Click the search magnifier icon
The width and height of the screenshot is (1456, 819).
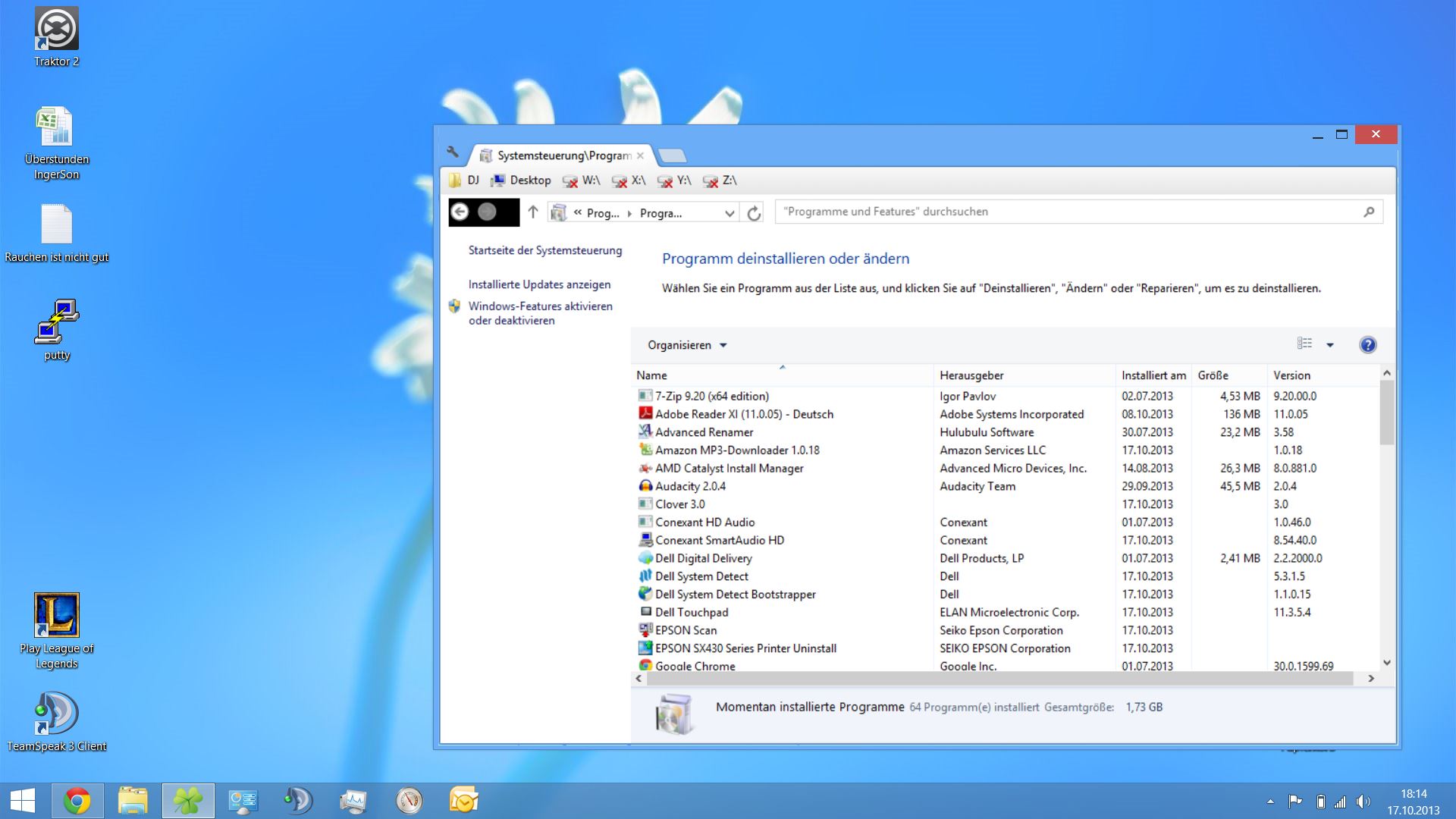pyautogui.click(x=1369, y=212)
